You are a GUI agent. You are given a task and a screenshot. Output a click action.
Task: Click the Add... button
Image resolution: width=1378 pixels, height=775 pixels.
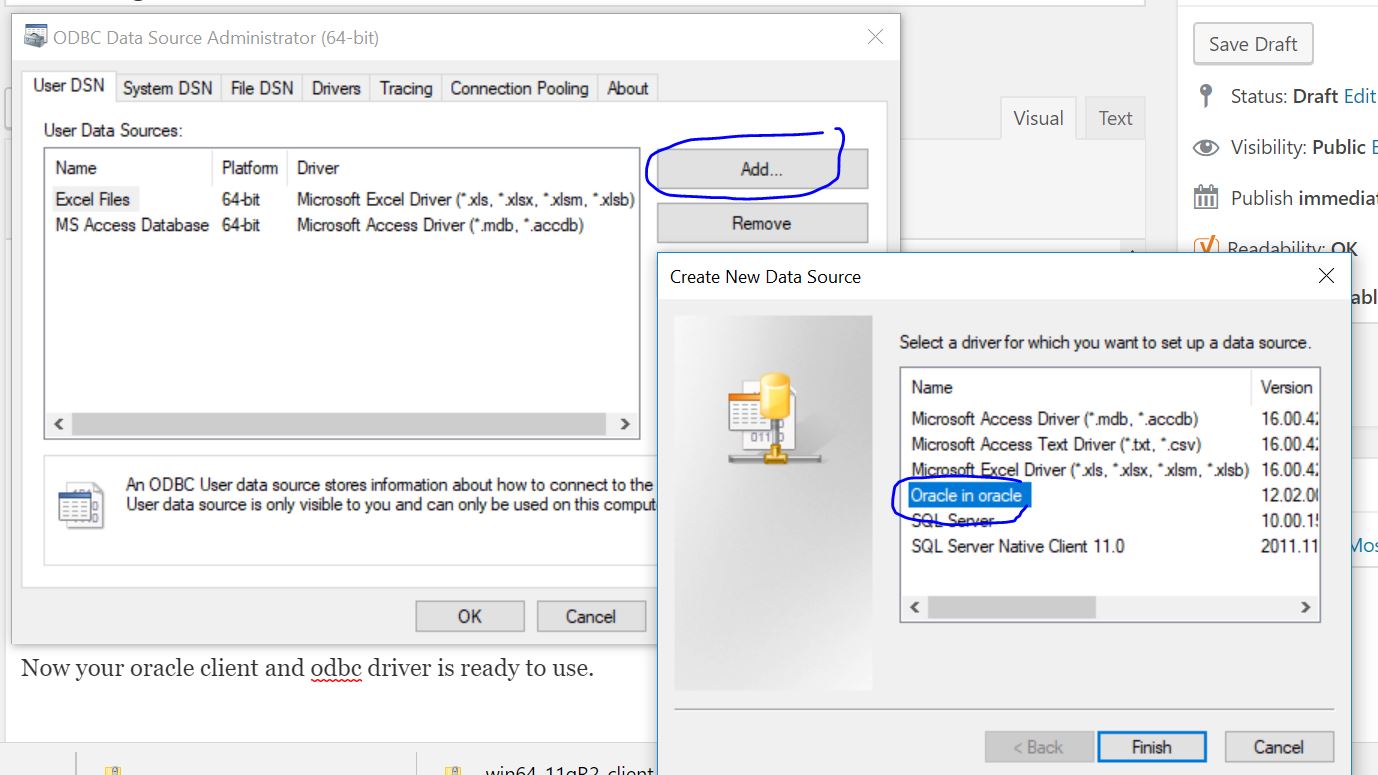pos(762,169)
